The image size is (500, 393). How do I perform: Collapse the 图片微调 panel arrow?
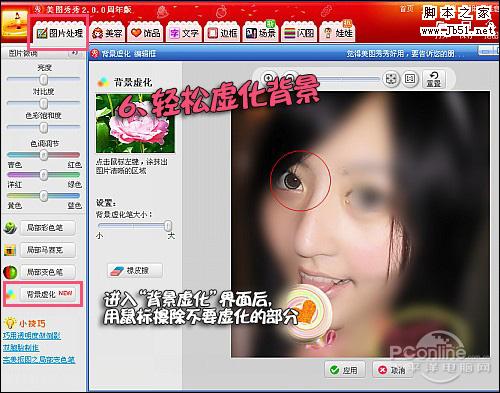[x=74, y=52]
